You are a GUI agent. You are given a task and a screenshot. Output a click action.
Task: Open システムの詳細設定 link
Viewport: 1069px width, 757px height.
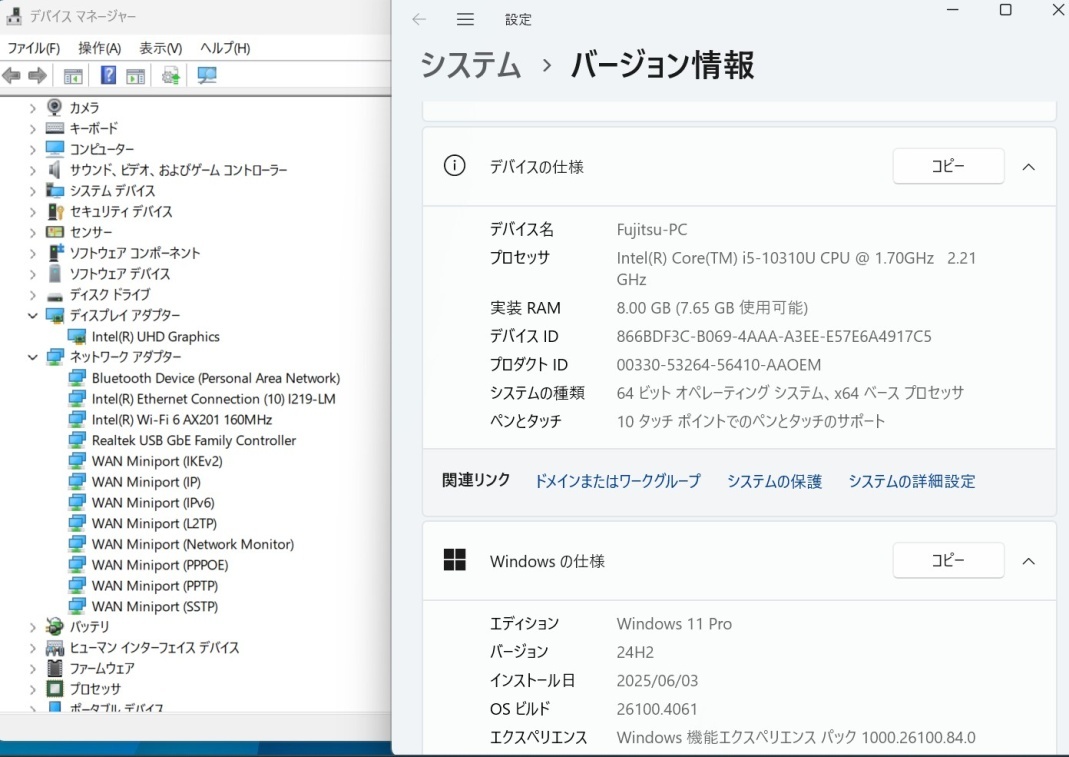point(912,481)
